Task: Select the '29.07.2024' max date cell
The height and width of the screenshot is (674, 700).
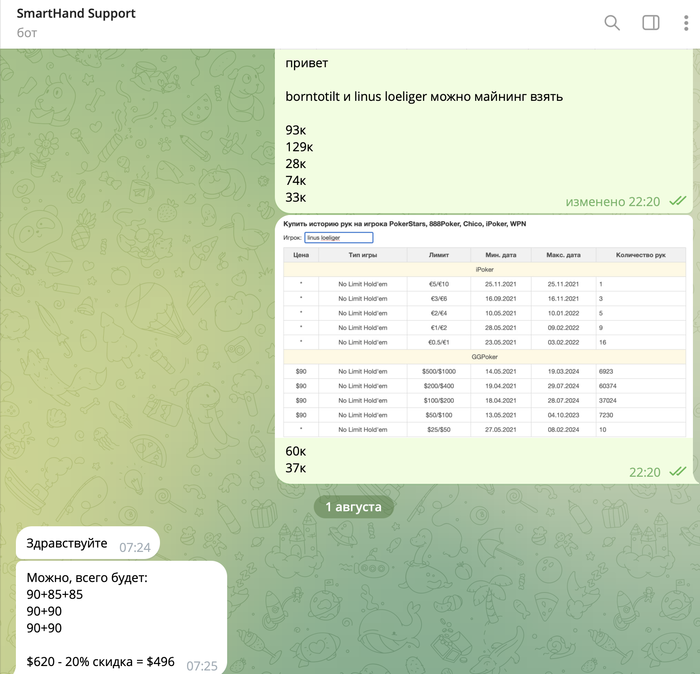Action: tap(563, 386)
